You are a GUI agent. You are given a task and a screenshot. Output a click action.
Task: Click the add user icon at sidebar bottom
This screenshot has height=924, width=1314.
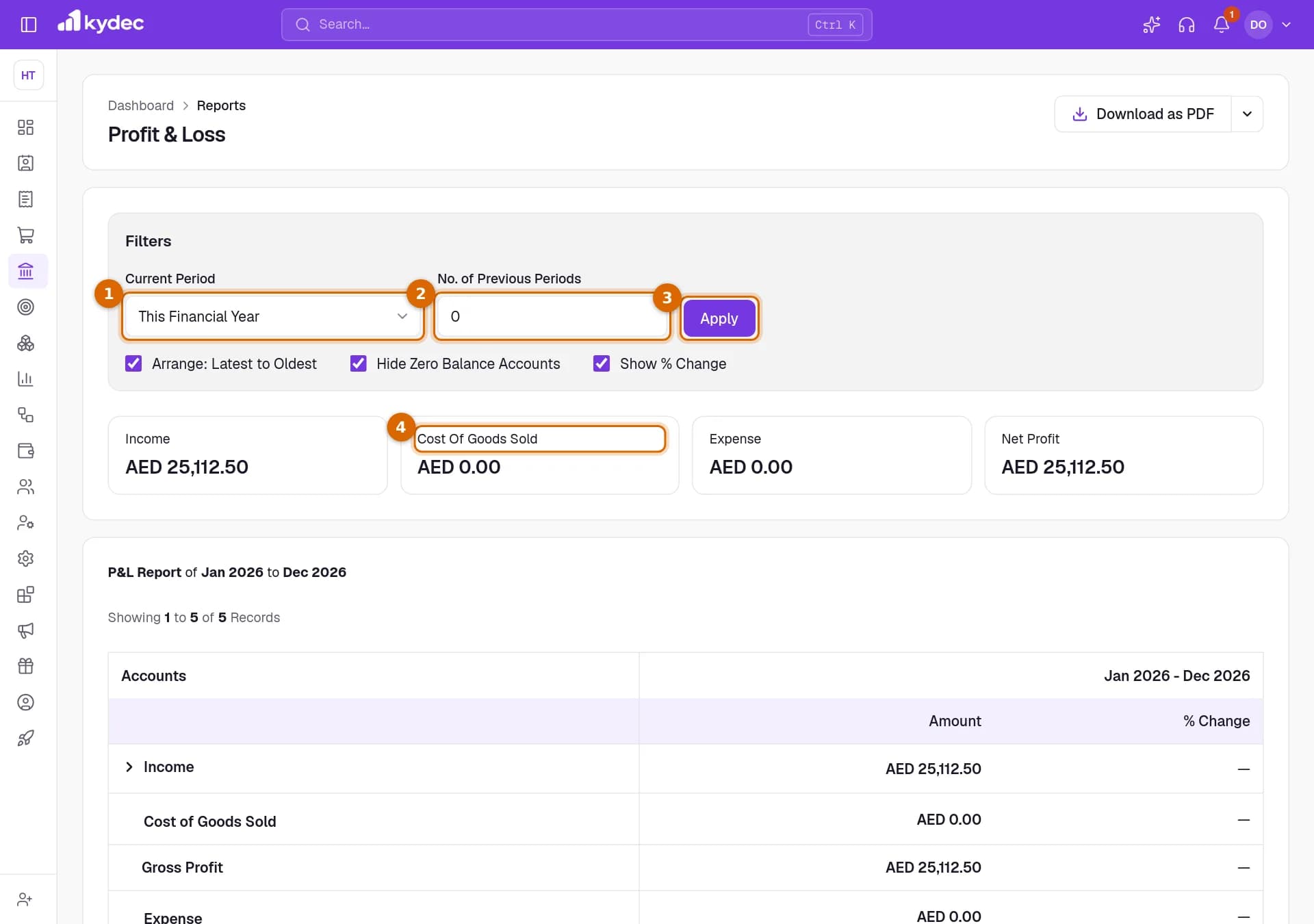pos(25,899)
